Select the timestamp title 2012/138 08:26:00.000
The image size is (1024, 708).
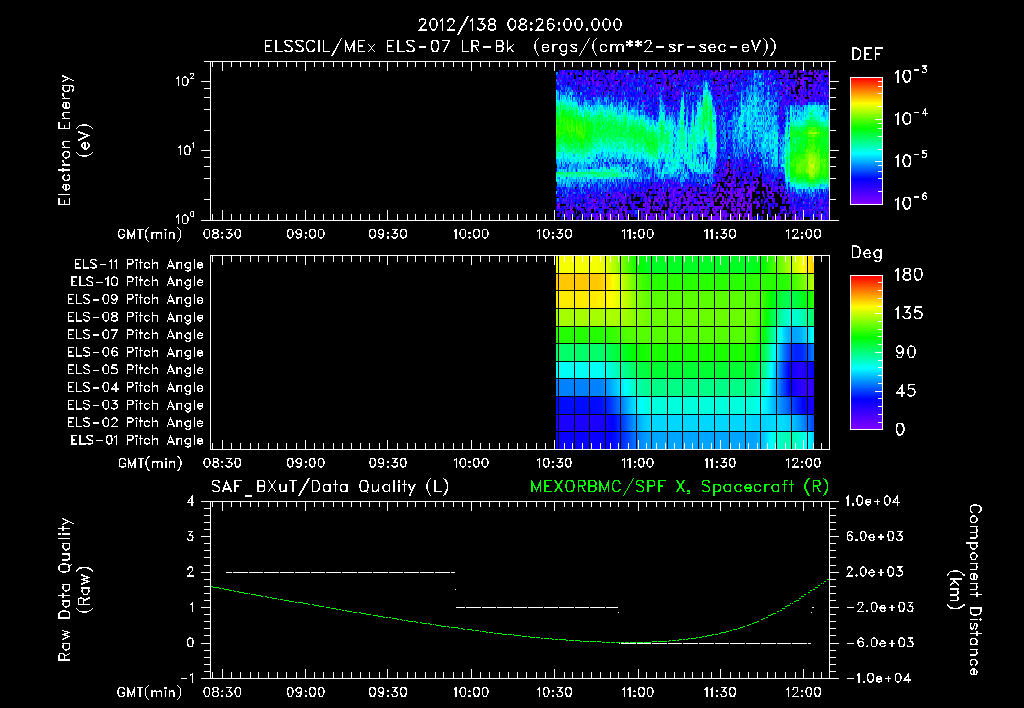(x=520, y=25)
